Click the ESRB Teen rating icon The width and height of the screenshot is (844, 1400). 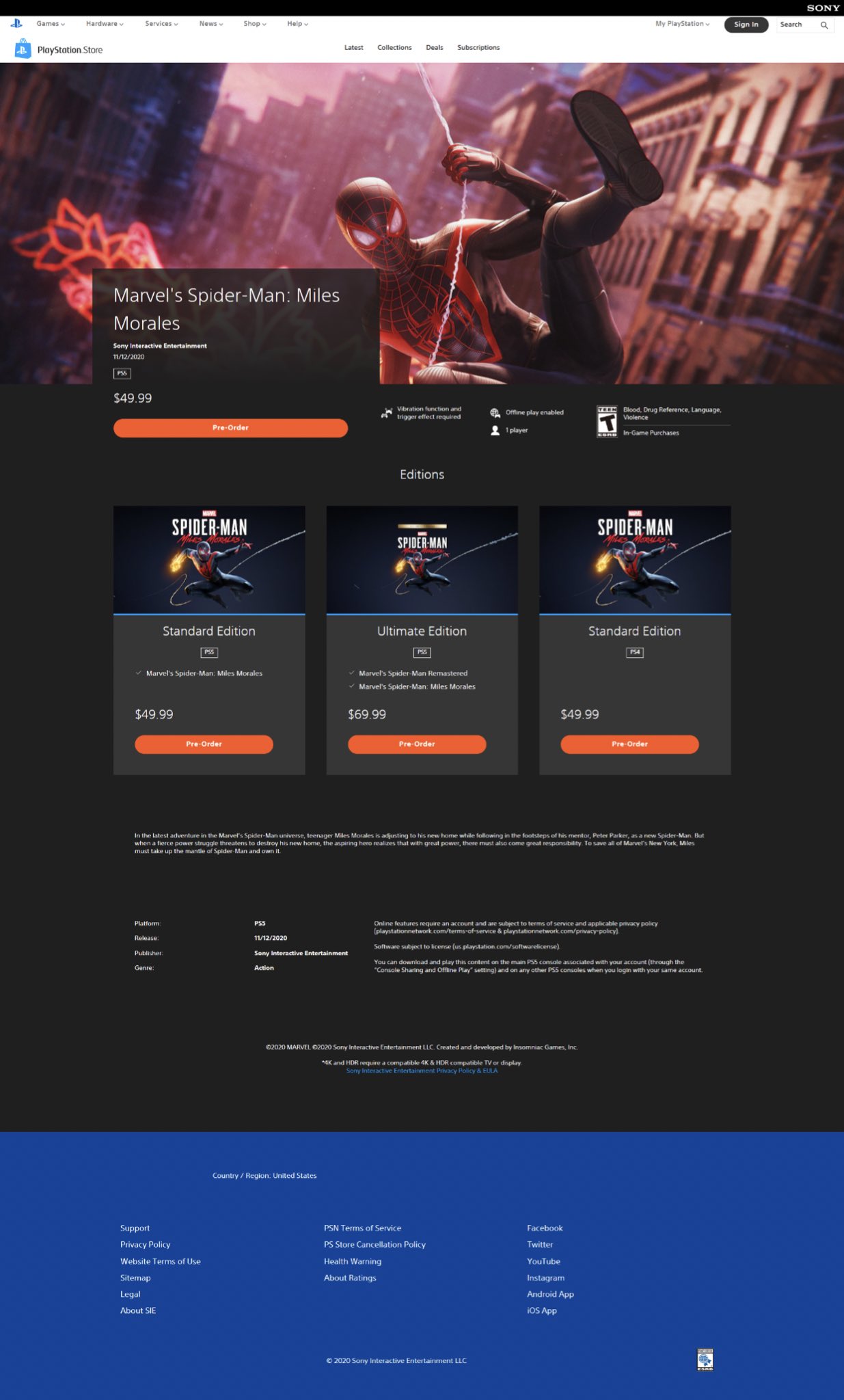(x=607, y=421)
